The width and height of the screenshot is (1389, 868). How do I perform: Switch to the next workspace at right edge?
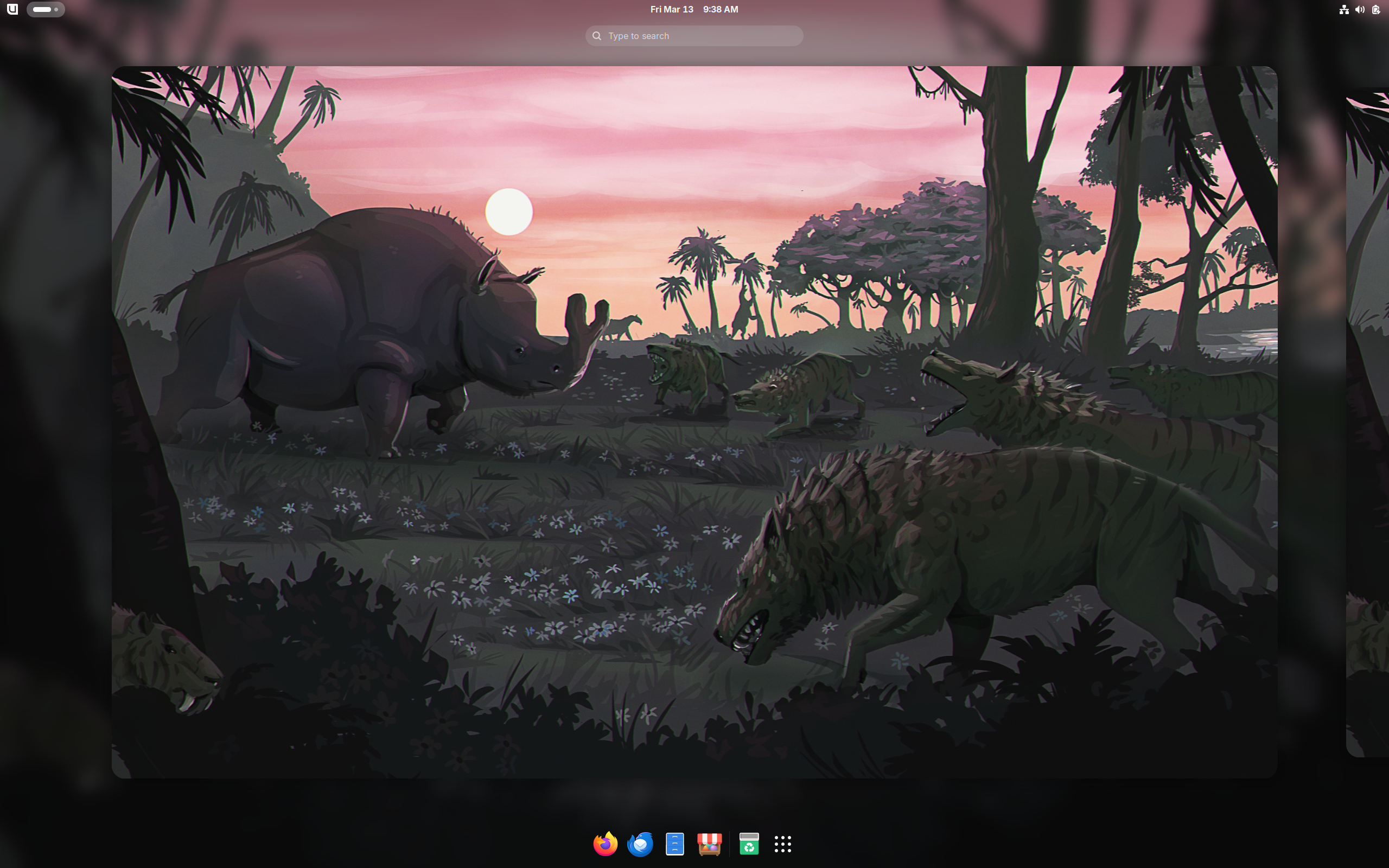(x=1368, y=422)
